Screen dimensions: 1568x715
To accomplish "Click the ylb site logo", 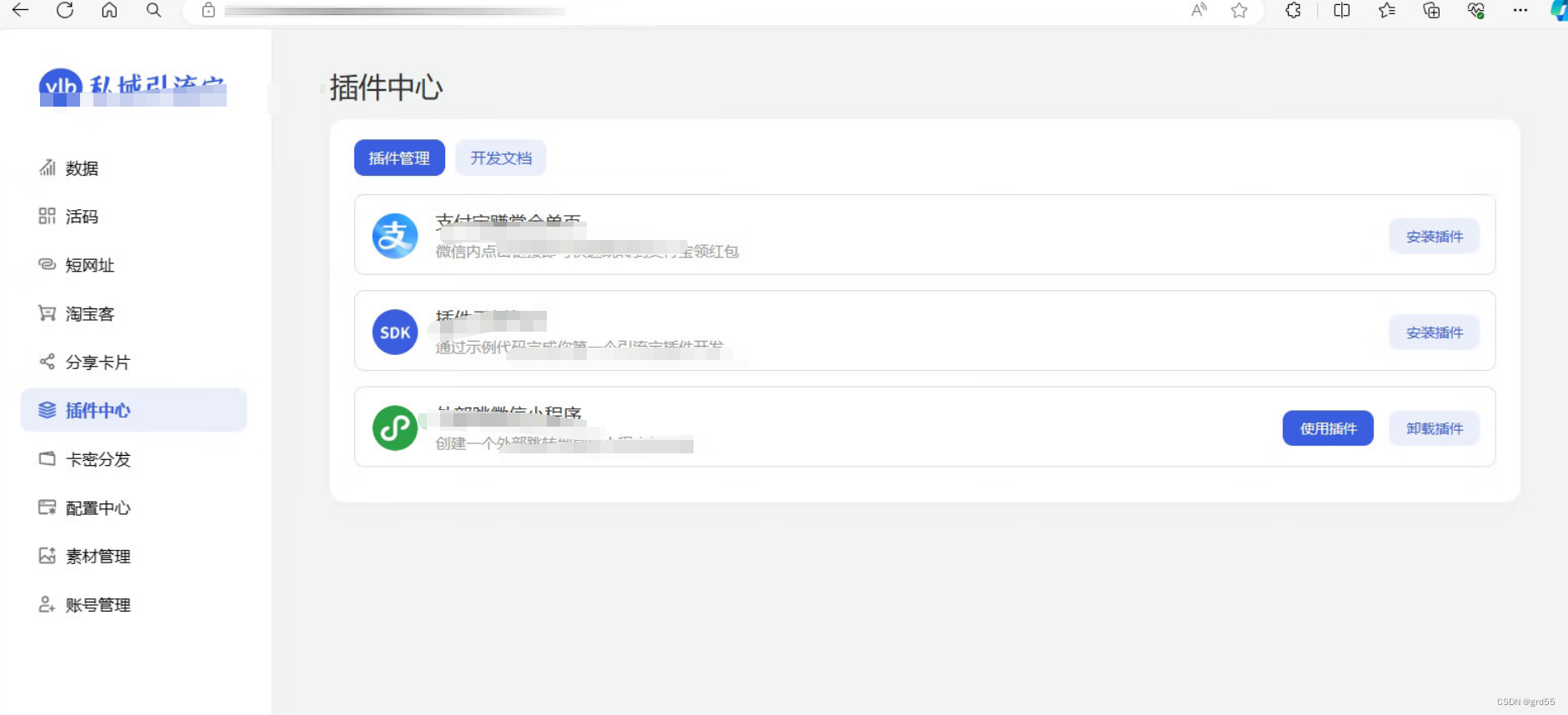I will coord(133,87).
